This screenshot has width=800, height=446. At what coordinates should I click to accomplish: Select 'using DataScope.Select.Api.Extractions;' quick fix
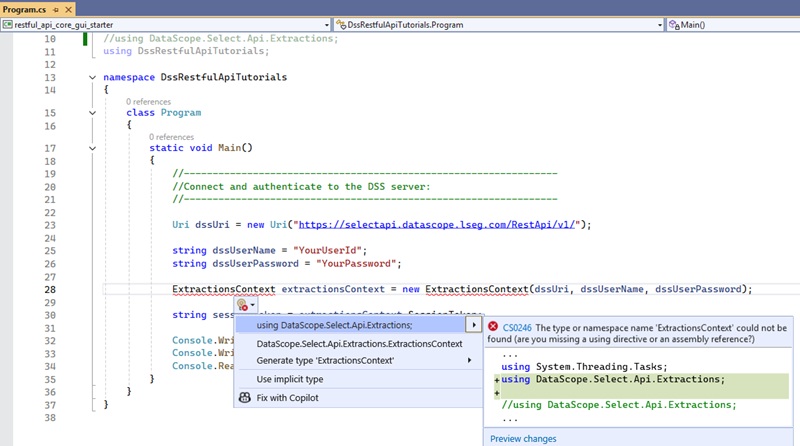[x=334, y=325]
